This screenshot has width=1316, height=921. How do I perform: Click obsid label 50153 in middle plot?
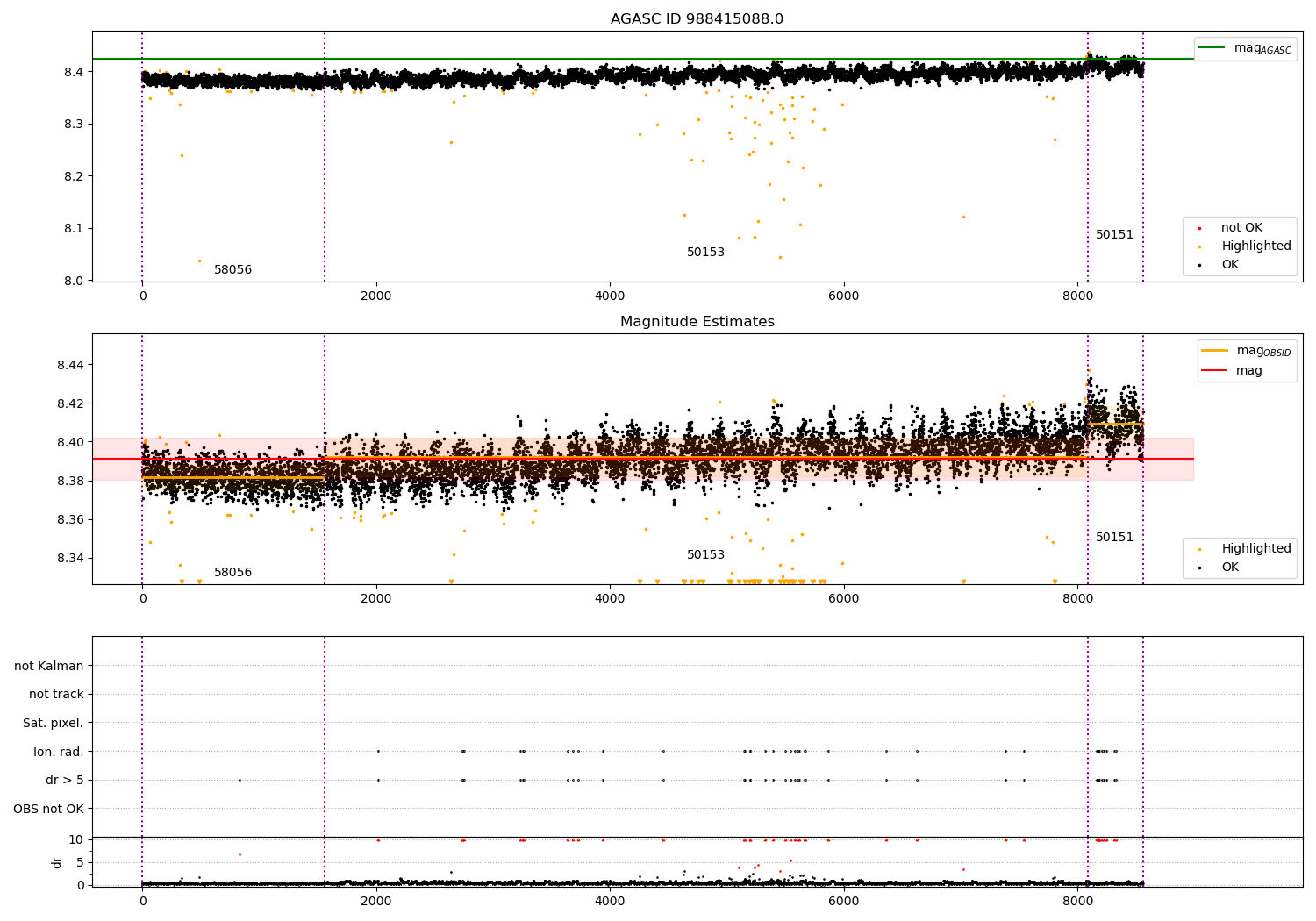click(x=705, y=555)
